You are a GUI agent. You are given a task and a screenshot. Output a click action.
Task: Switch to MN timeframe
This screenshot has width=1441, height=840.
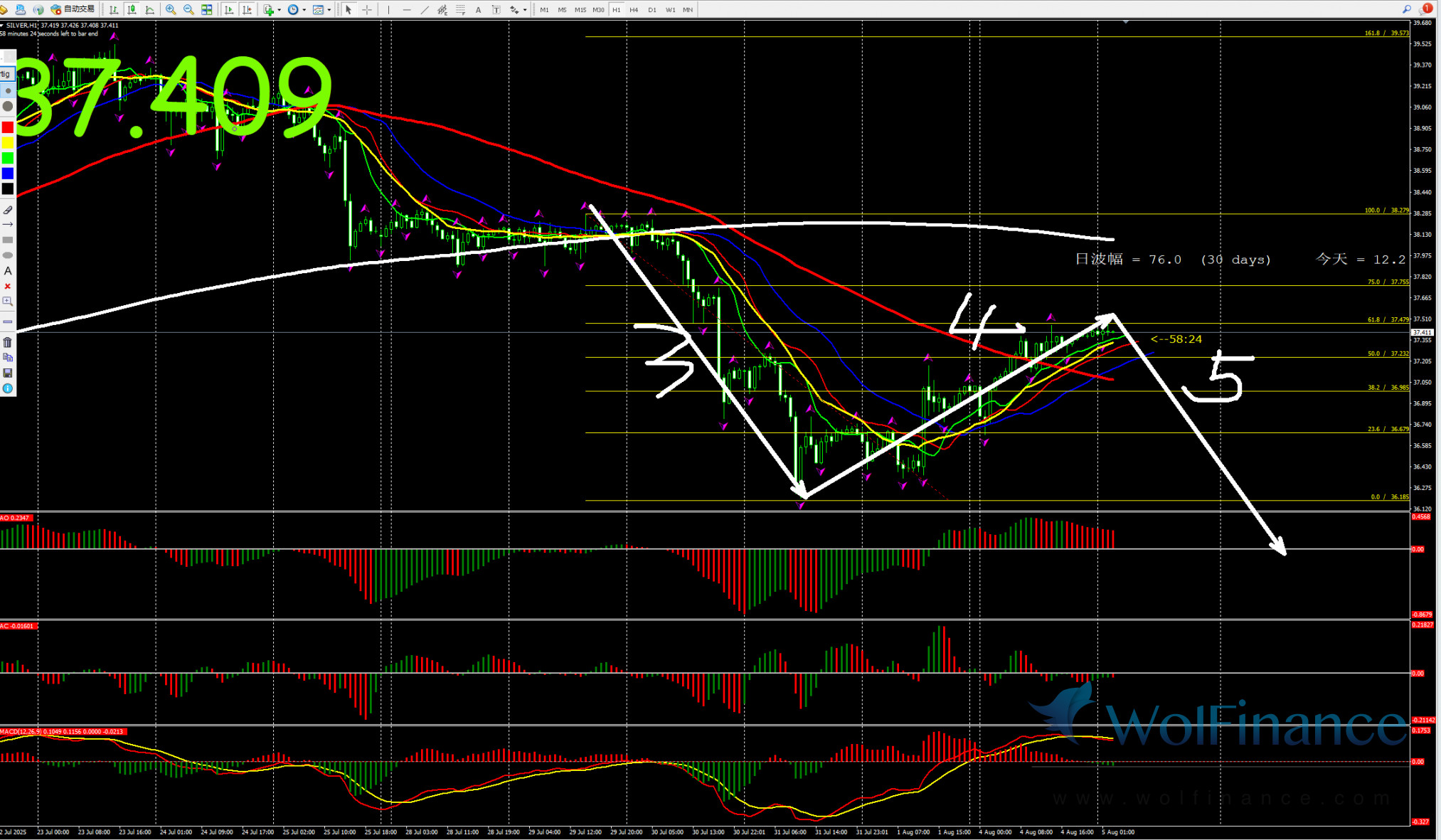pyautogui.click(x=688, y=10)
